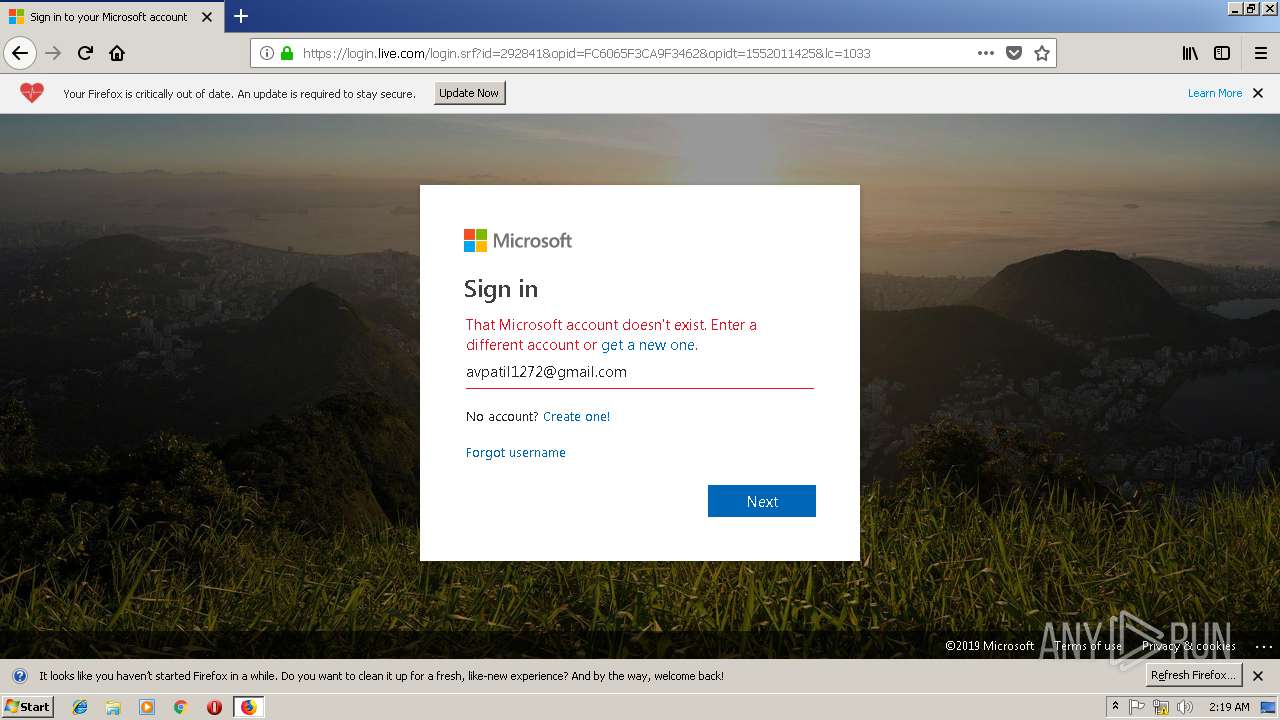
Task: Click the blue Next button
Action: click(762, 501)
